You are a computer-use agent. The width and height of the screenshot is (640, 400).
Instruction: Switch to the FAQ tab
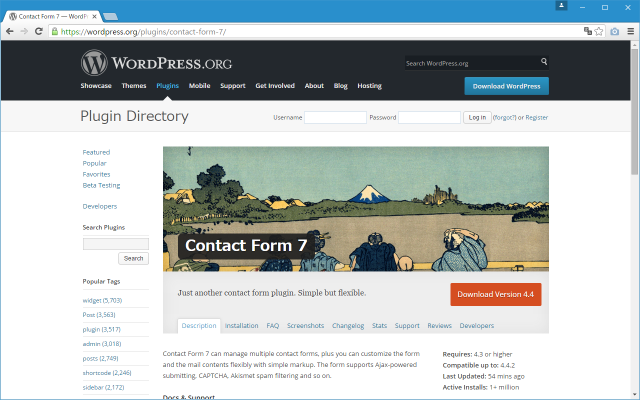(x=273, y=326)
